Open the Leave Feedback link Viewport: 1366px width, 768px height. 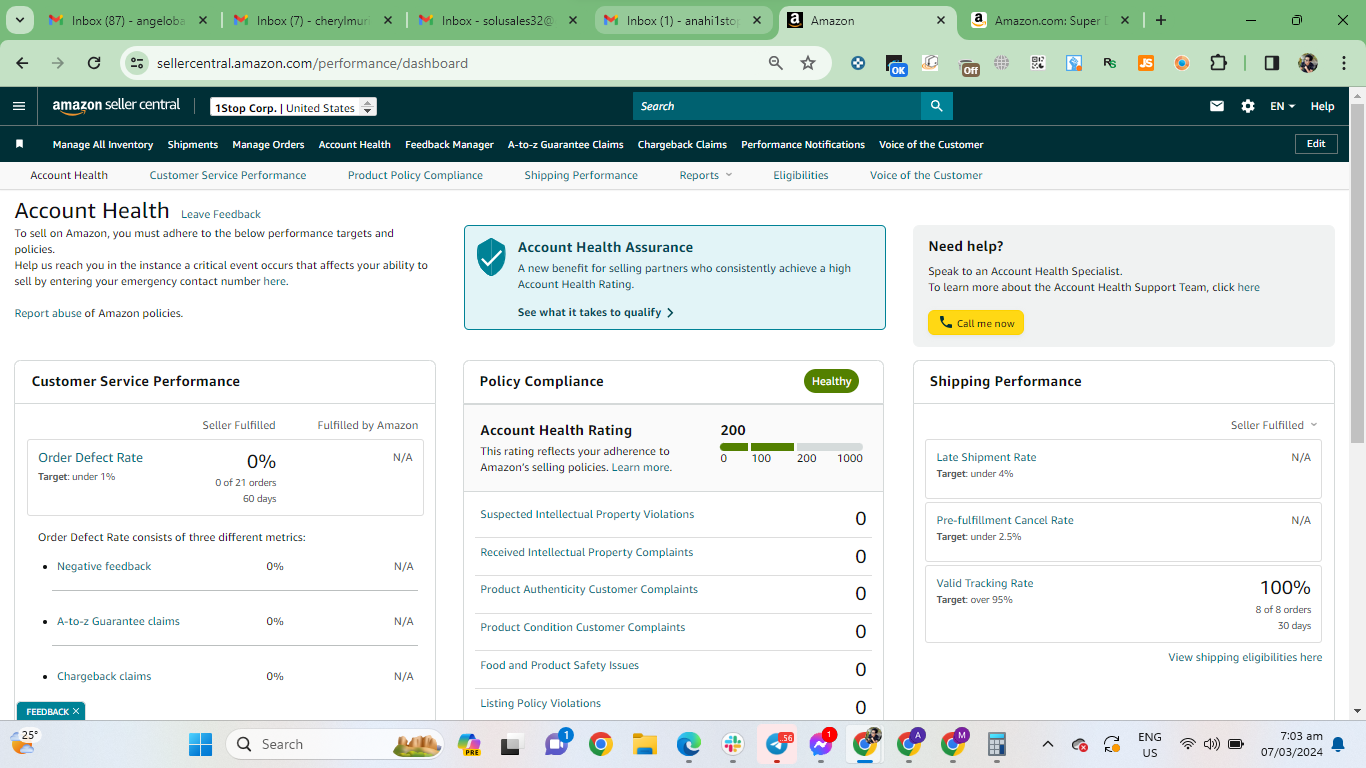click(x=221, y=214)
